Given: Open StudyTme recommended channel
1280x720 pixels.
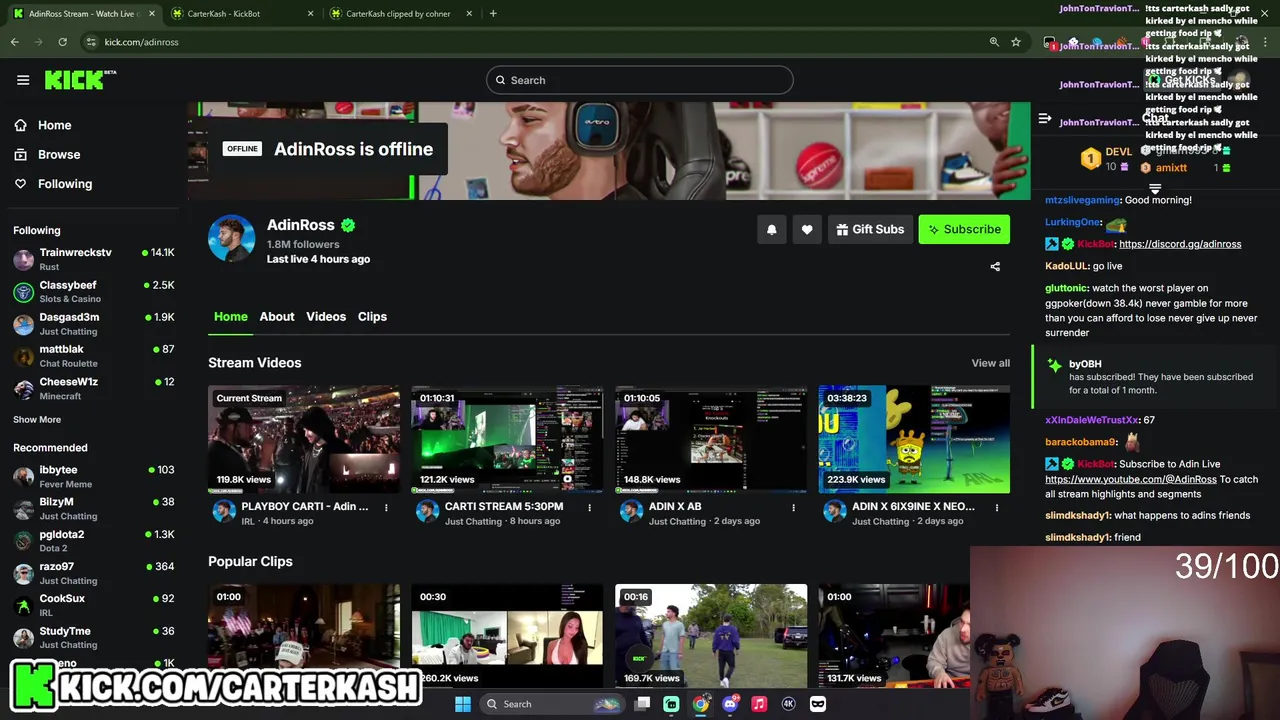Looking at the screenshot, I should pyautogui.click(x=94, y=637).
